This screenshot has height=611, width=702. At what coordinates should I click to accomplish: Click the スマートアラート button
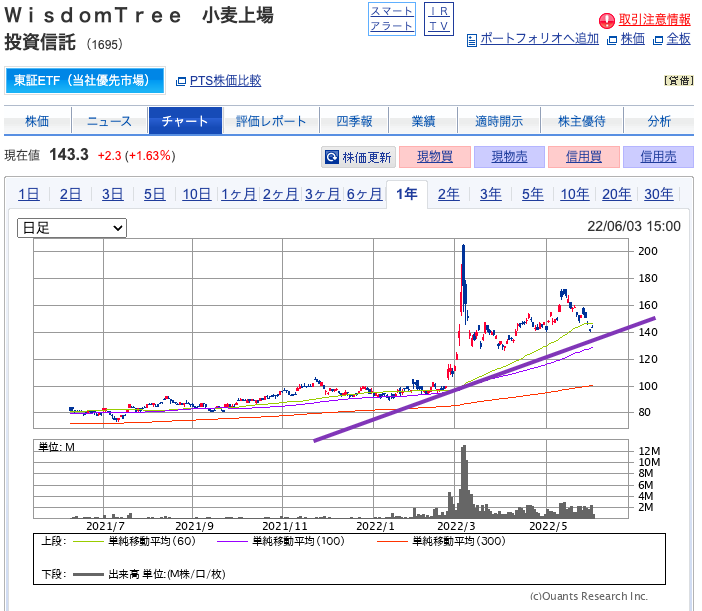pos(392,19)
